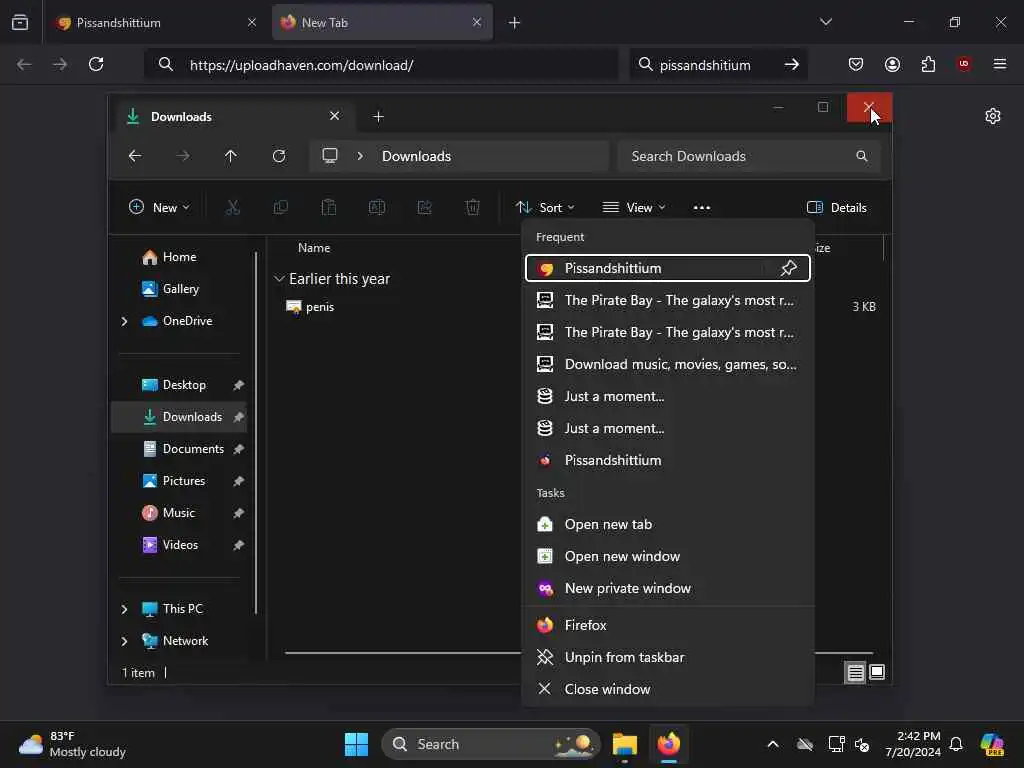
Task: Expand the This PC tree node
Action: (x=124, y=609)
